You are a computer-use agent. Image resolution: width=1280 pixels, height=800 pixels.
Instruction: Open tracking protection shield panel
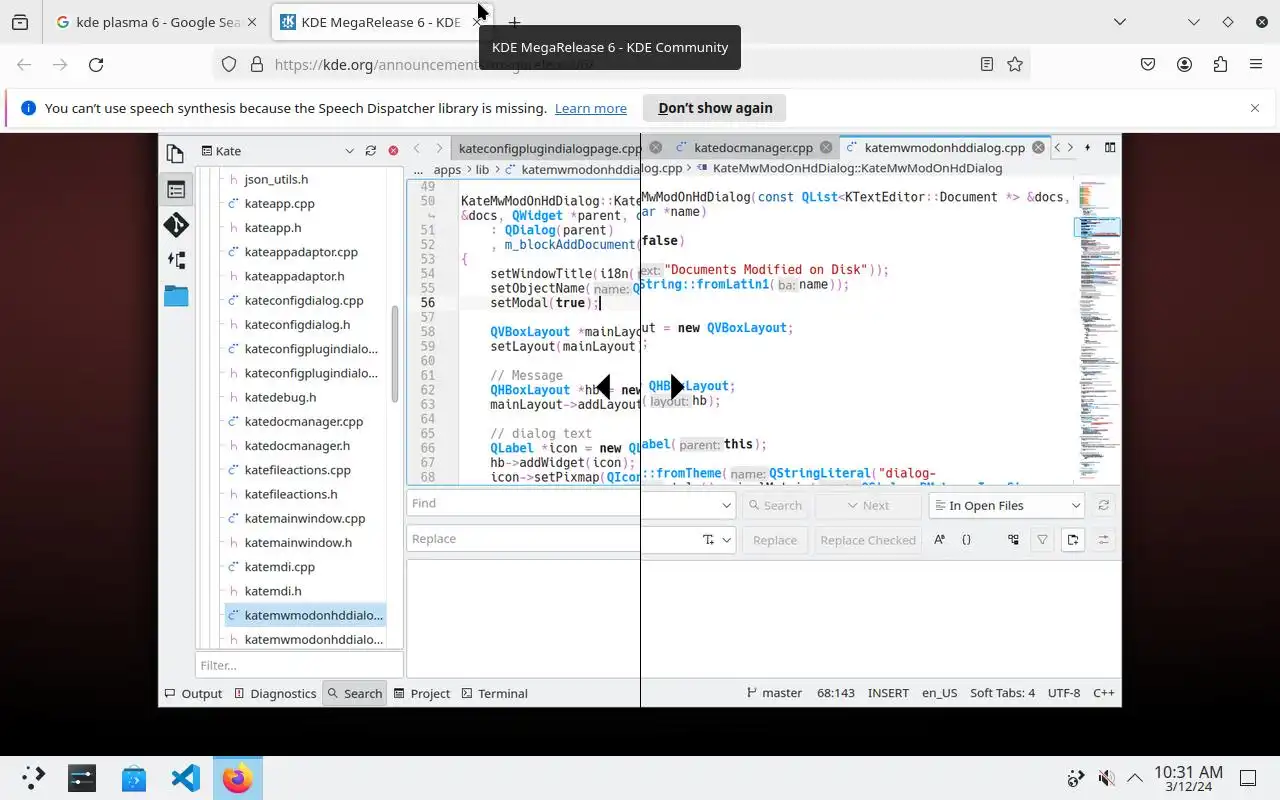pos(229,64)
